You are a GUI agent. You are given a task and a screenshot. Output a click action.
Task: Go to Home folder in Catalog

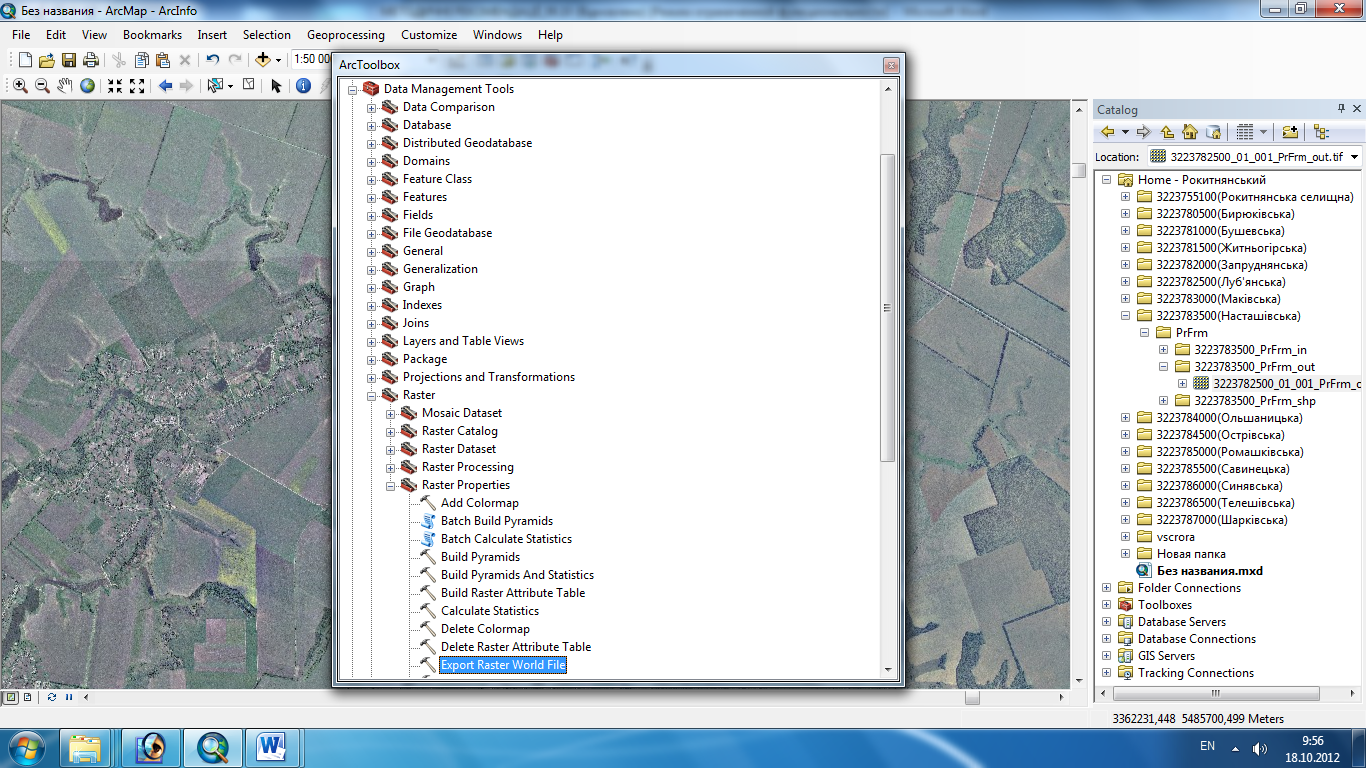[1190, 132]
